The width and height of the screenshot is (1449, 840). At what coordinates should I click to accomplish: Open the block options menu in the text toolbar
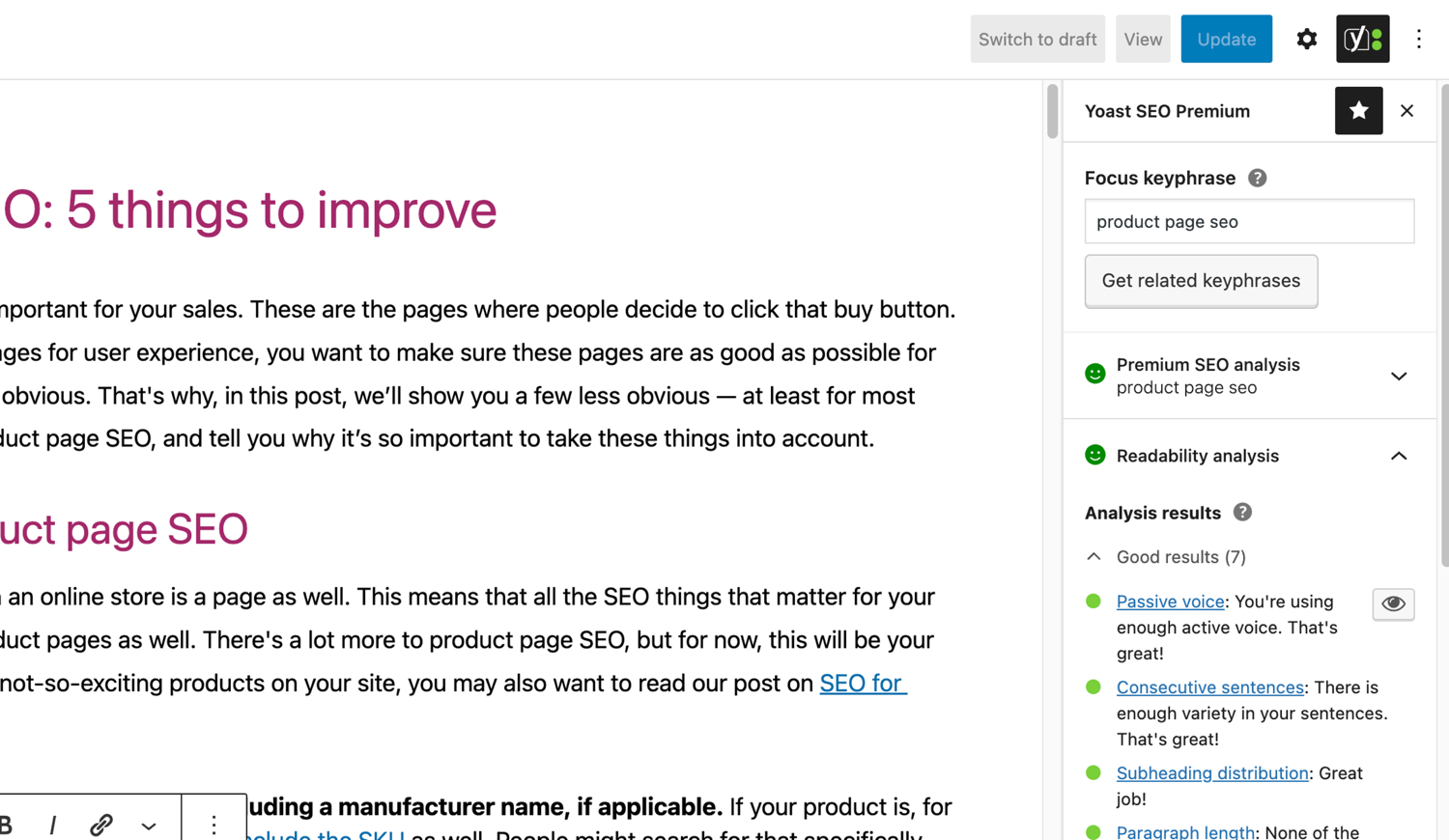pyautogui.click(x=213, y=826)
